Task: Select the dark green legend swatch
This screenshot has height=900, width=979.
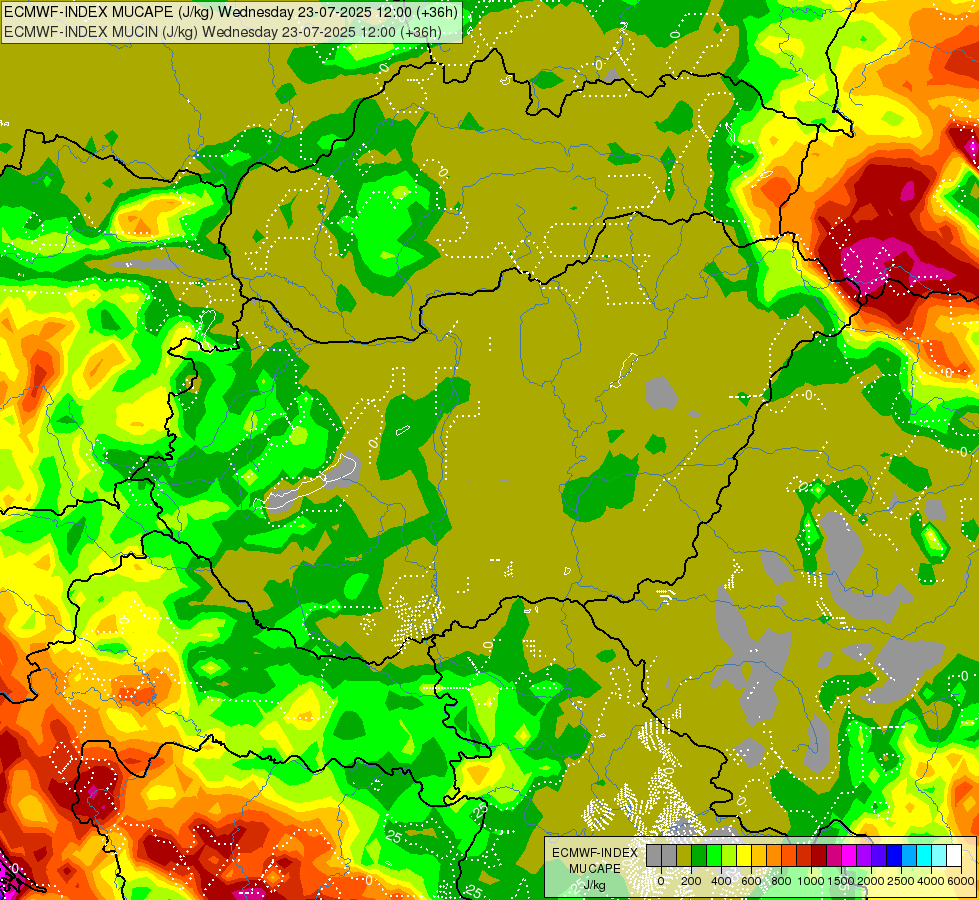Action: (x=699, y=855)
